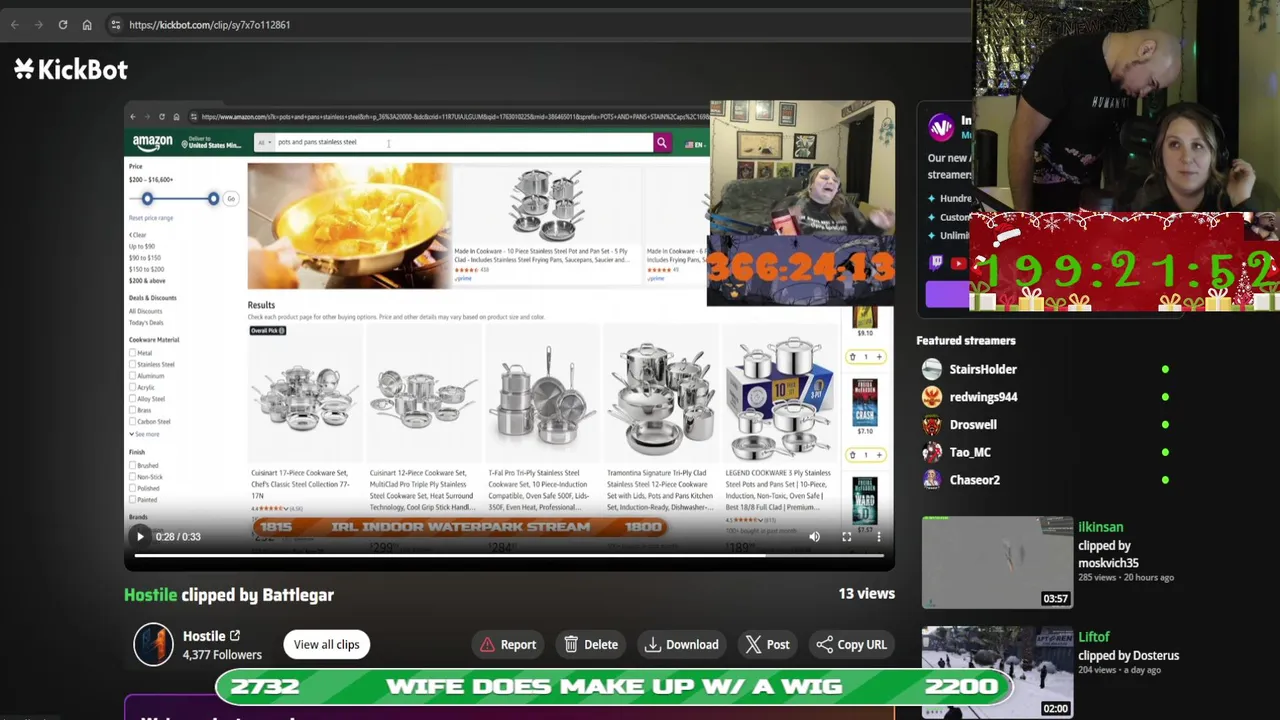Open Hostile external channel link
The height and width of the screenshot is (720, 1280).
click(x=235, y=636)
